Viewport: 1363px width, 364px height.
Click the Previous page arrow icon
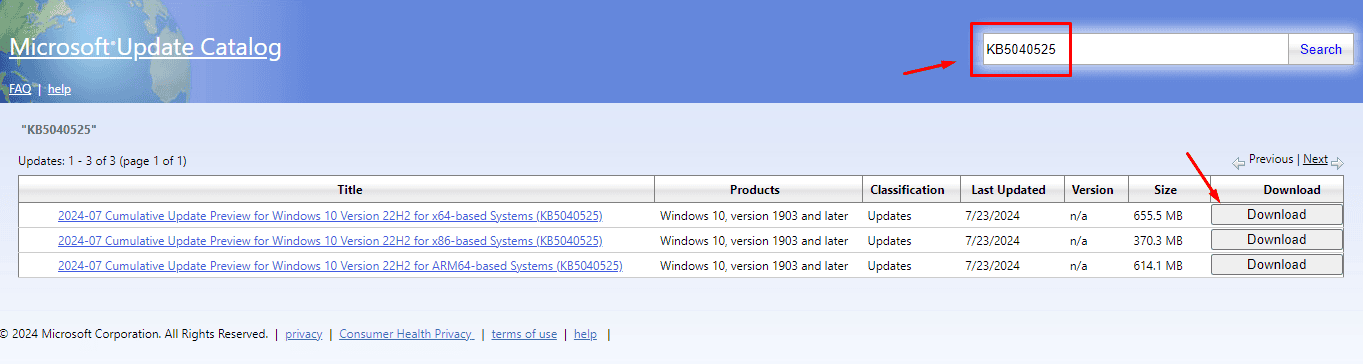1238,162
